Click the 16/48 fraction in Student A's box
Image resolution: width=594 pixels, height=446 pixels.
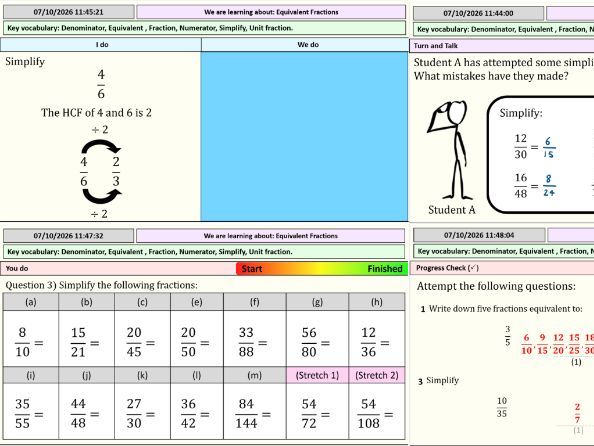521,186
